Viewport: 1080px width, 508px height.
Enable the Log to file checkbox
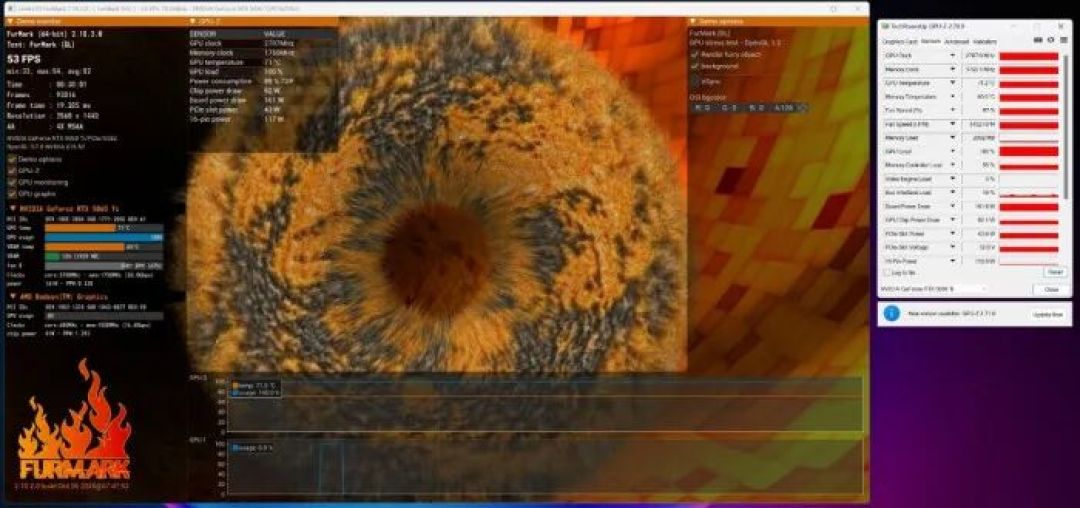[x=888, y=273]
